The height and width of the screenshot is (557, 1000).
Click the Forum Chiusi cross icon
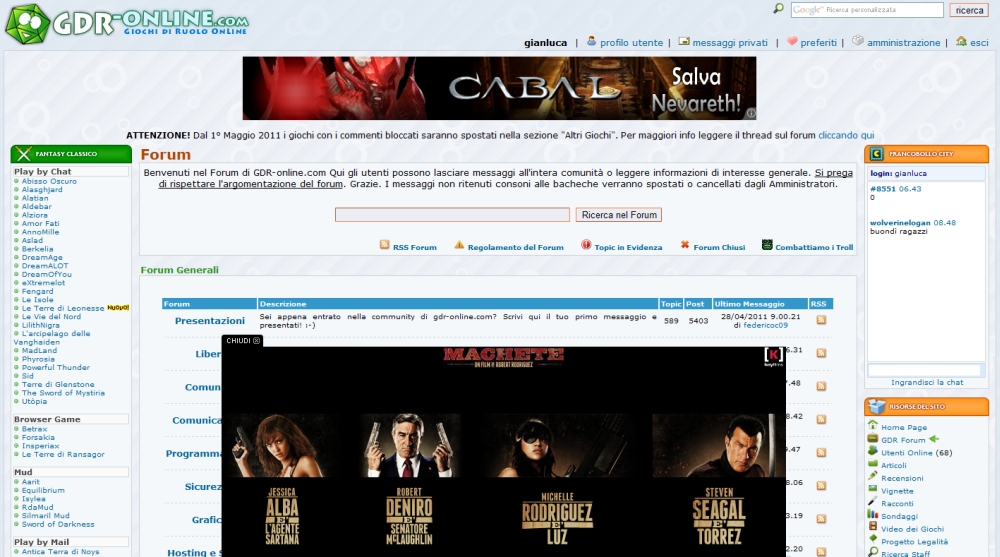pos(685,244)
